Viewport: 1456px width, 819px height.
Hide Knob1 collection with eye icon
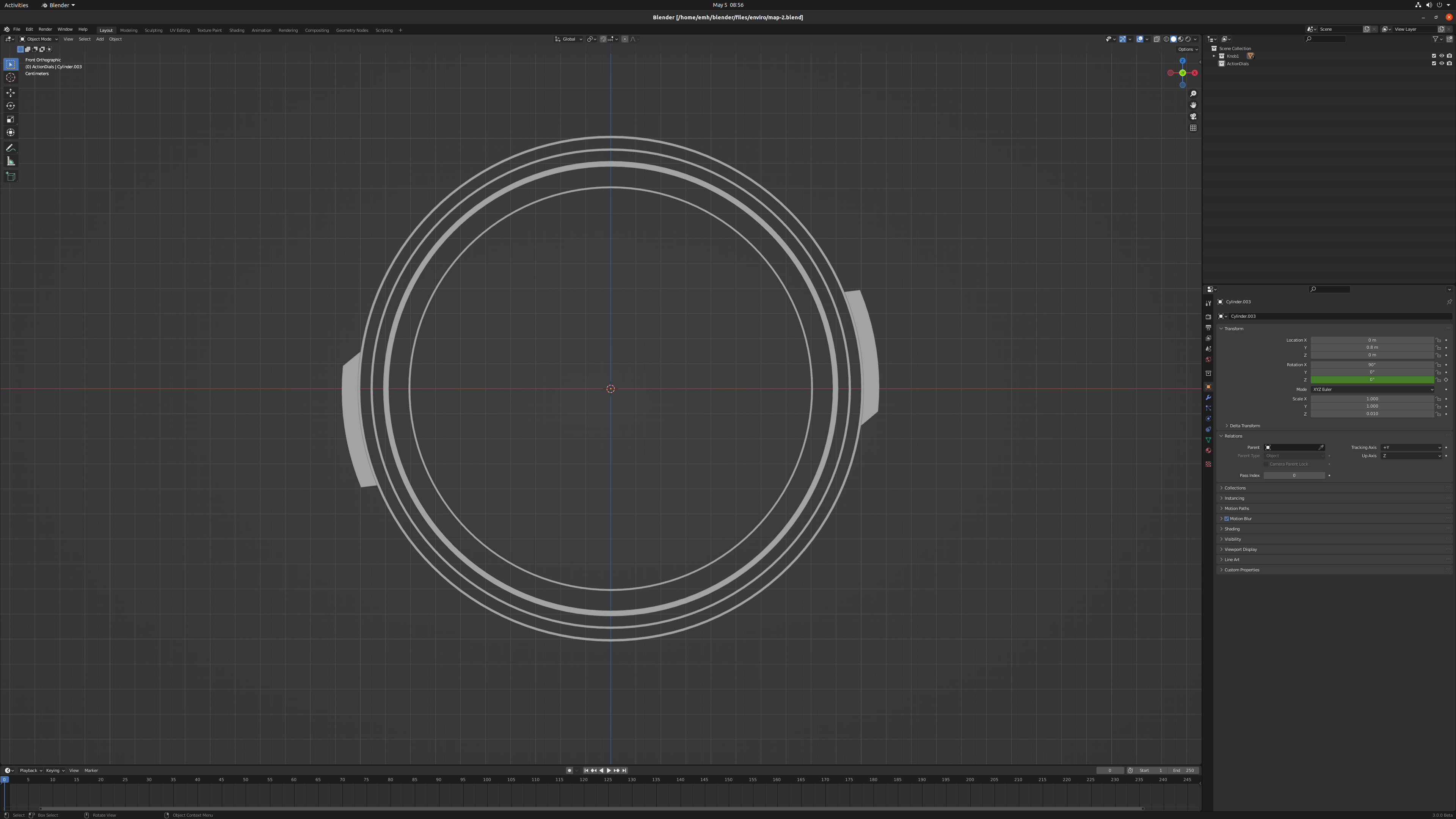pyautogui.click(x=1441, y=56)
